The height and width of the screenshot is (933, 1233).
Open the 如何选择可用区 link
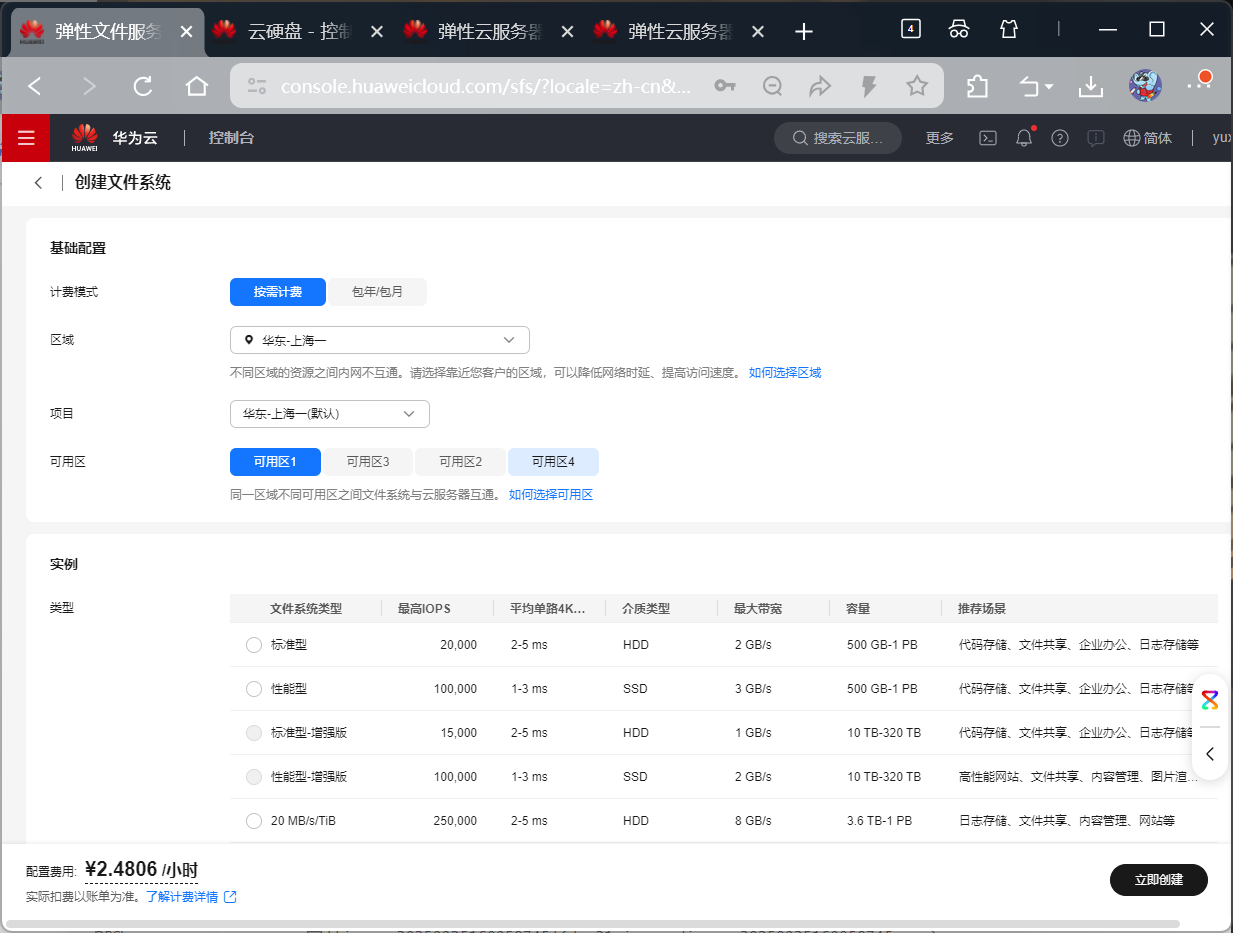pos(551,495)
